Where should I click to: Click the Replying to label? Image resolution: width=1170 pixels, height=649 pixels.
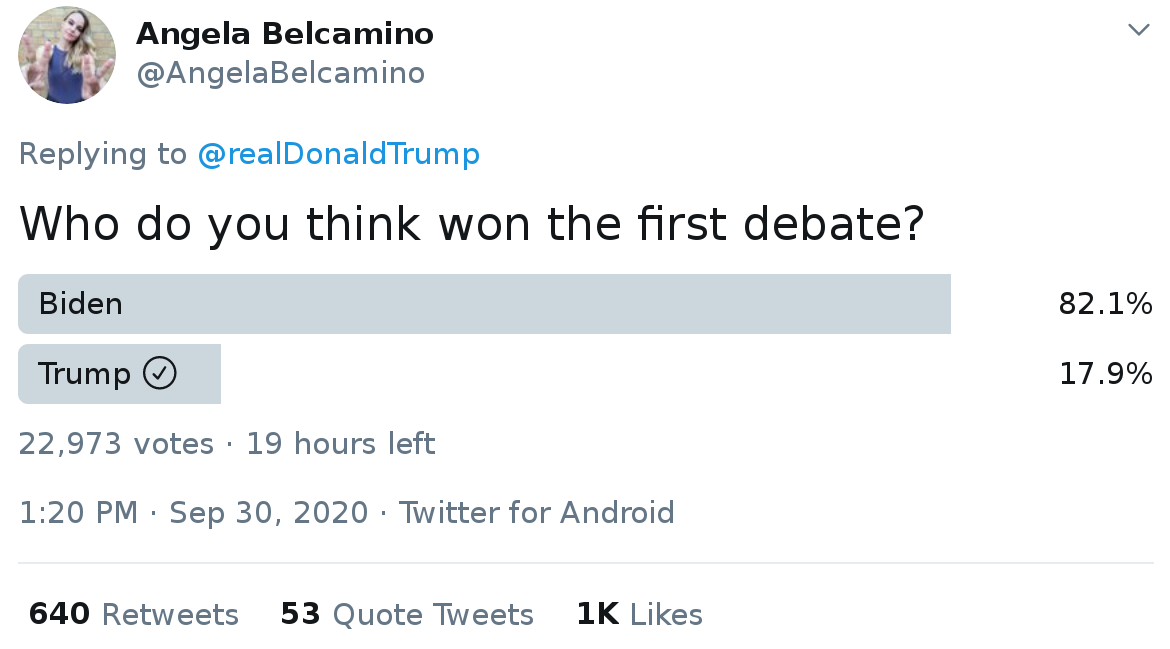coord(102,154)
